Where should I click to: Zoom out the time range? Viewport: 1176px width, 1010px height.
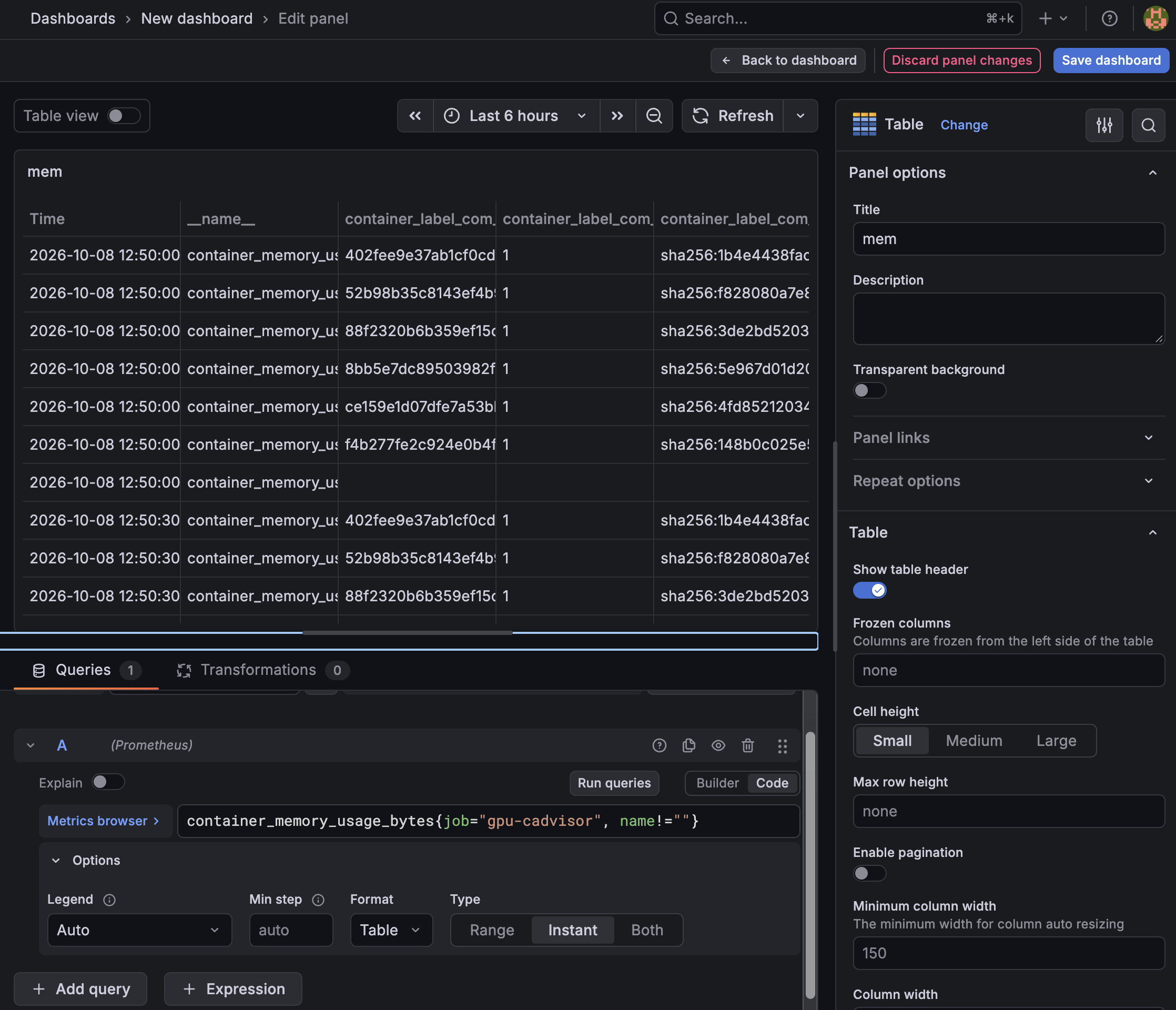click(654, 116)
